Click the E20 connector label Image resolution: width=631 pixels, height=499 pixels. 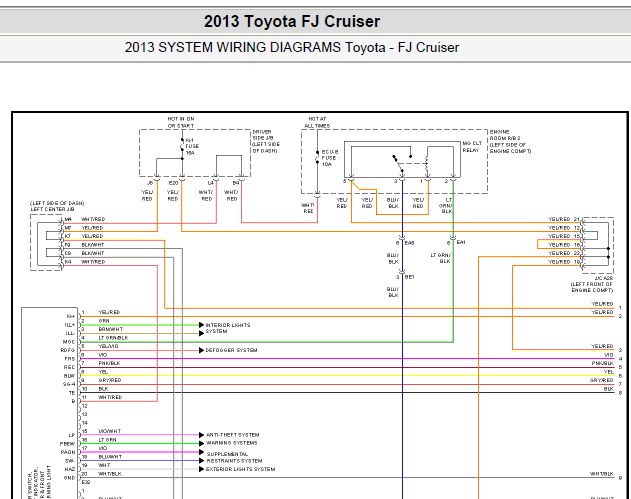pos(173,183)
